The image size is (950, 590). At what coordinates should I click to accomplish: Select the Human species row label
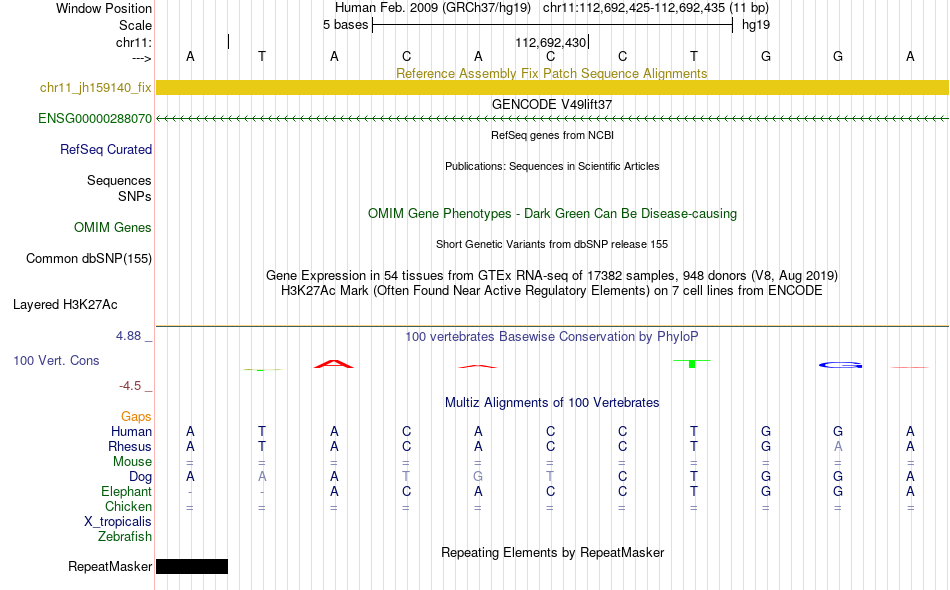[131, 431]
